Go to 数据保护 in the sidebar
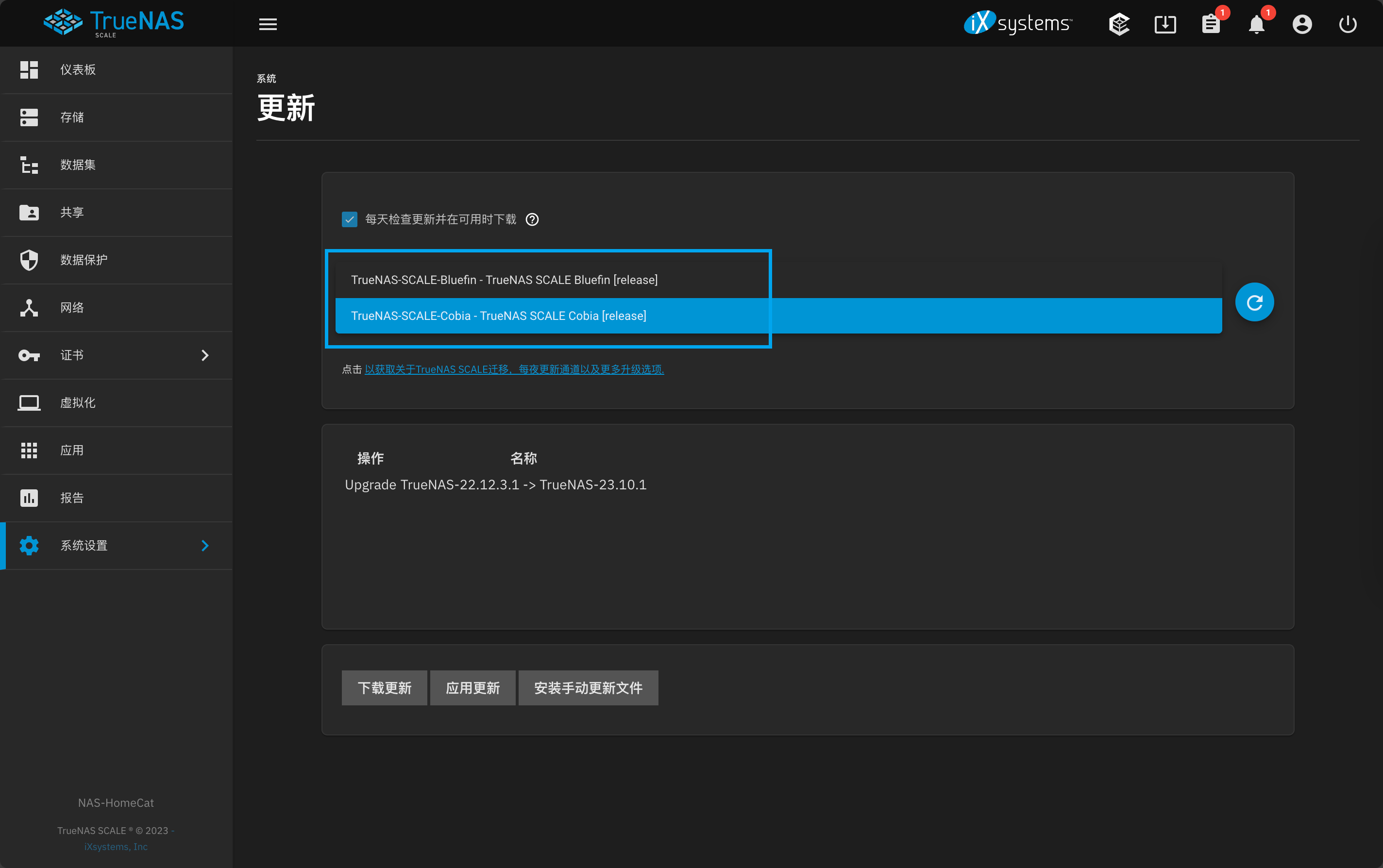This screenshot has width=1383, height=868. point(84,260)
